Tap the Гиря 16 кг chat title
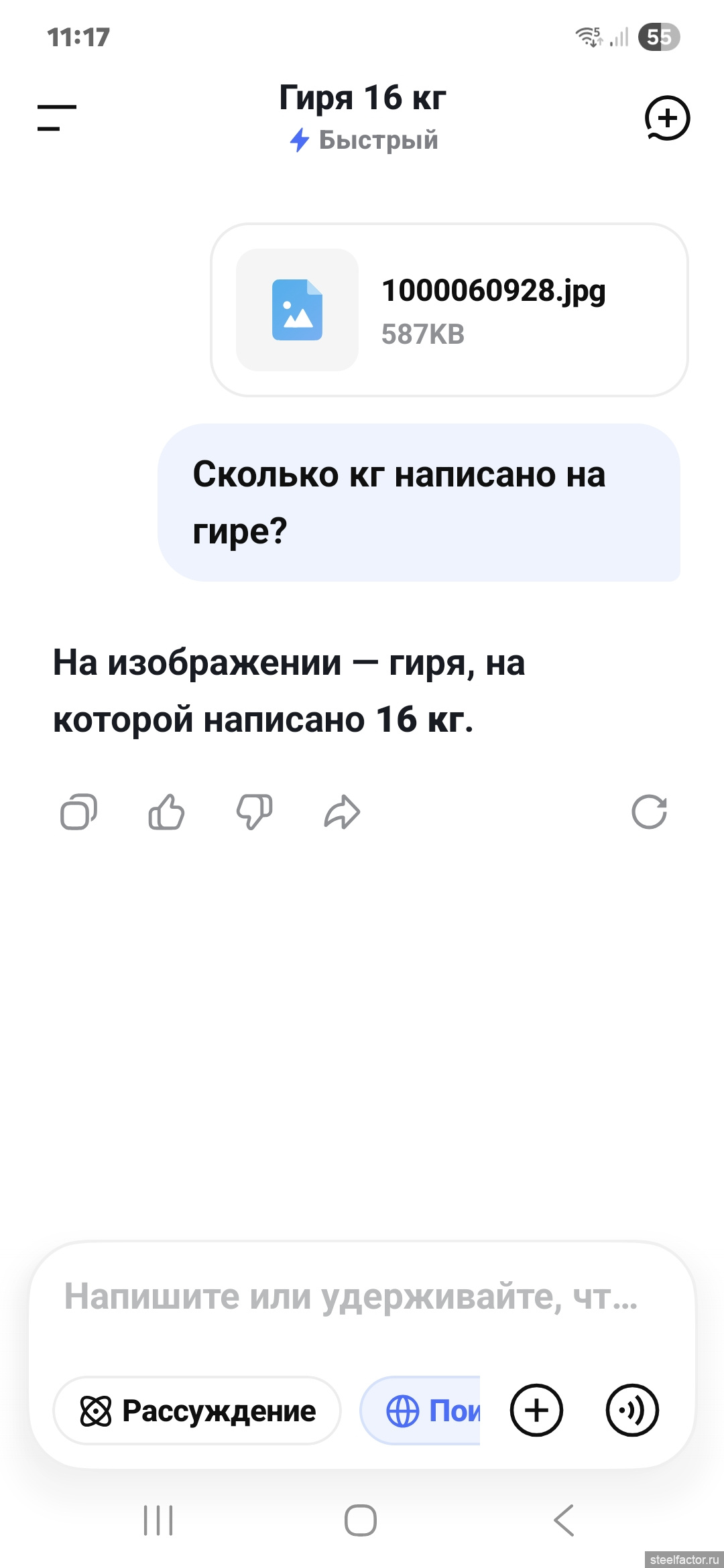The image size is (724, 1568). (x=362, y=98)
